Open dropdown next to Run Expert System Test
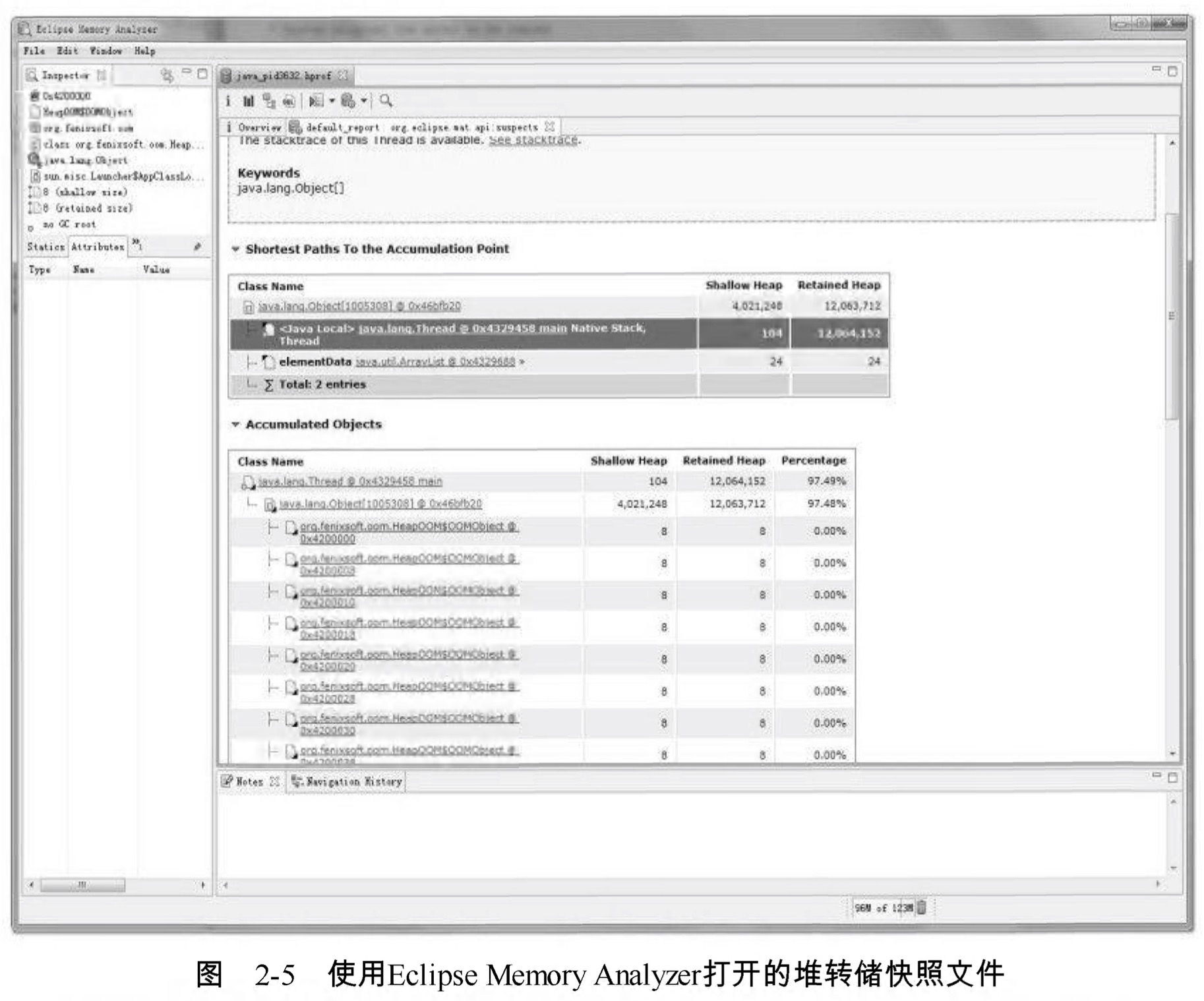1204x1001 pixels. 332,101
